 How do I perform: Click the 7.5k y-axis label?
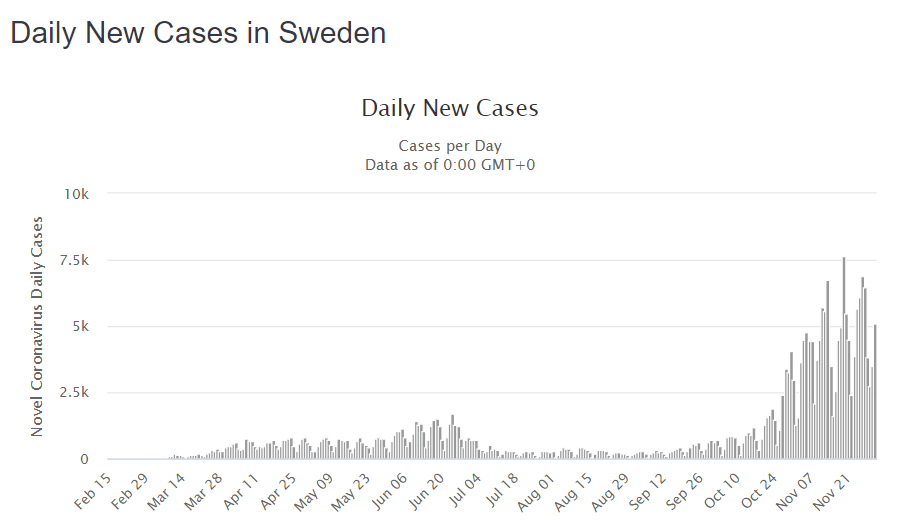(73, 260)
